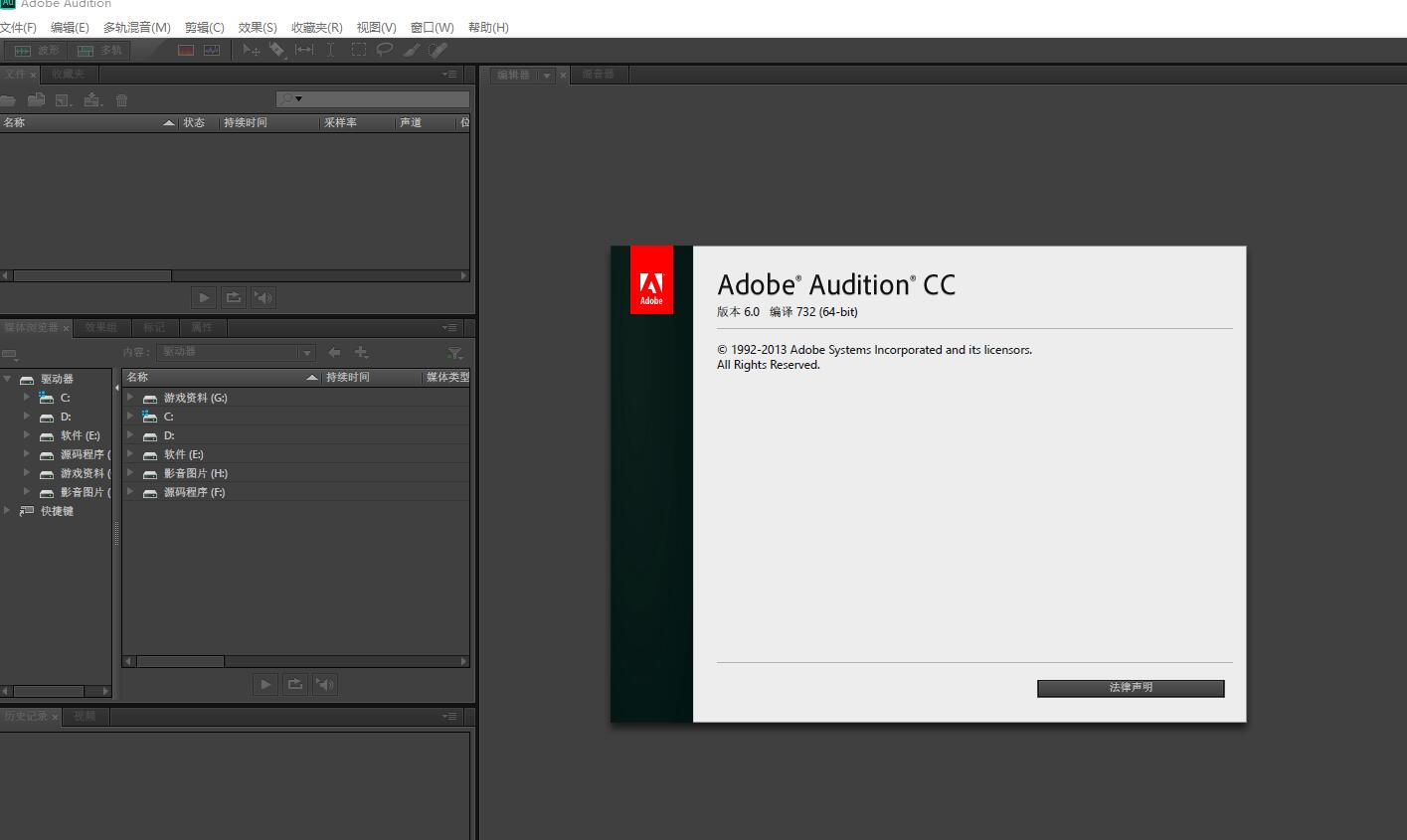The height and width of the screenshot is (840, 1407).
Task: Open the 窗口(W) menu
Action: [432, 28]
